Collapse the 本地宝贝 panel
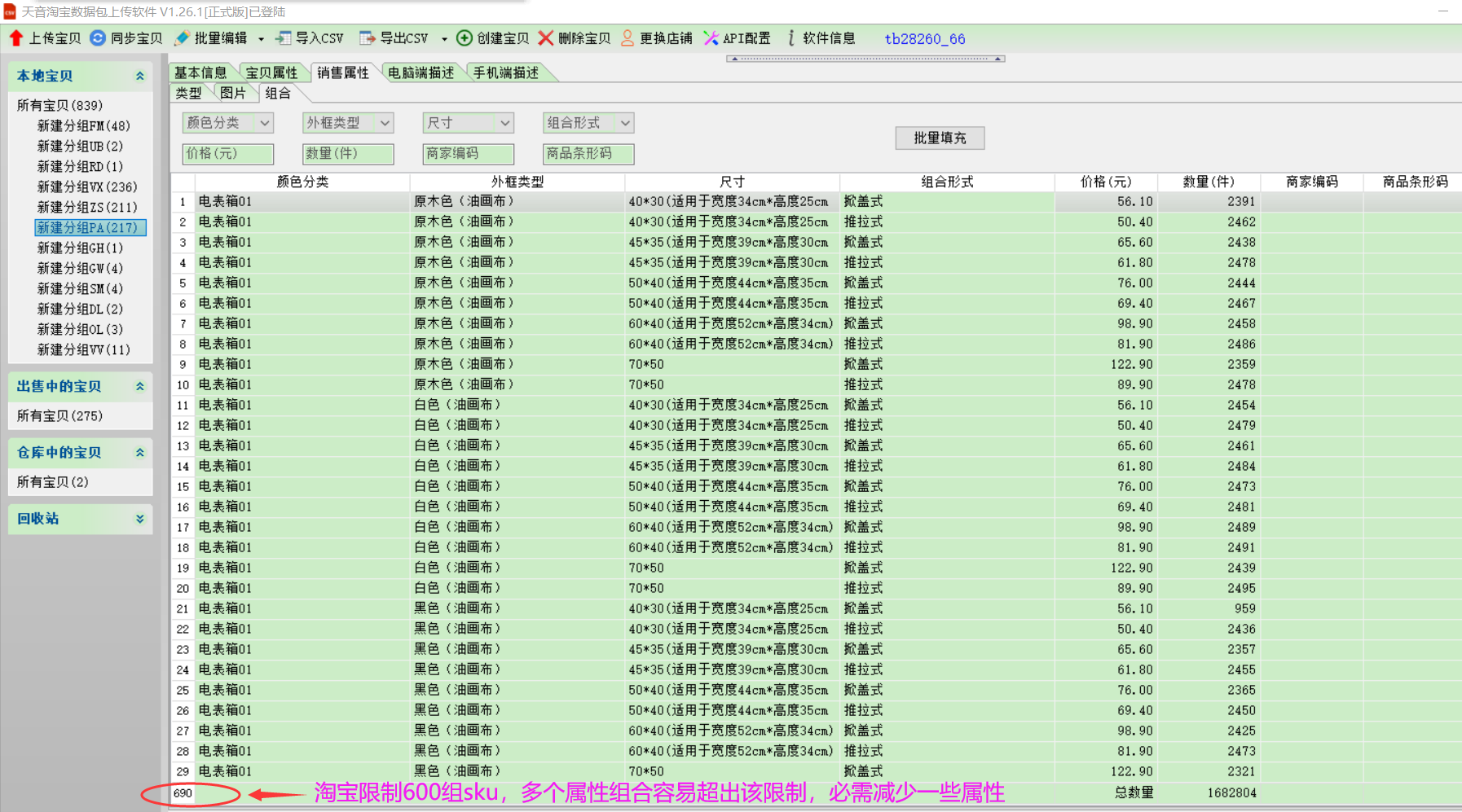 tap(139, 76)
